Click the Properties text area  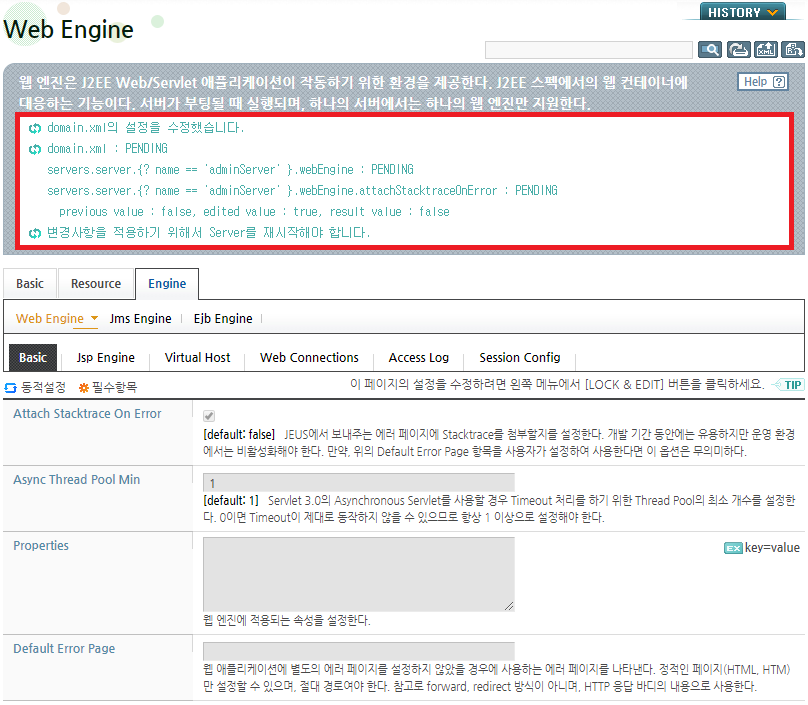359,574
